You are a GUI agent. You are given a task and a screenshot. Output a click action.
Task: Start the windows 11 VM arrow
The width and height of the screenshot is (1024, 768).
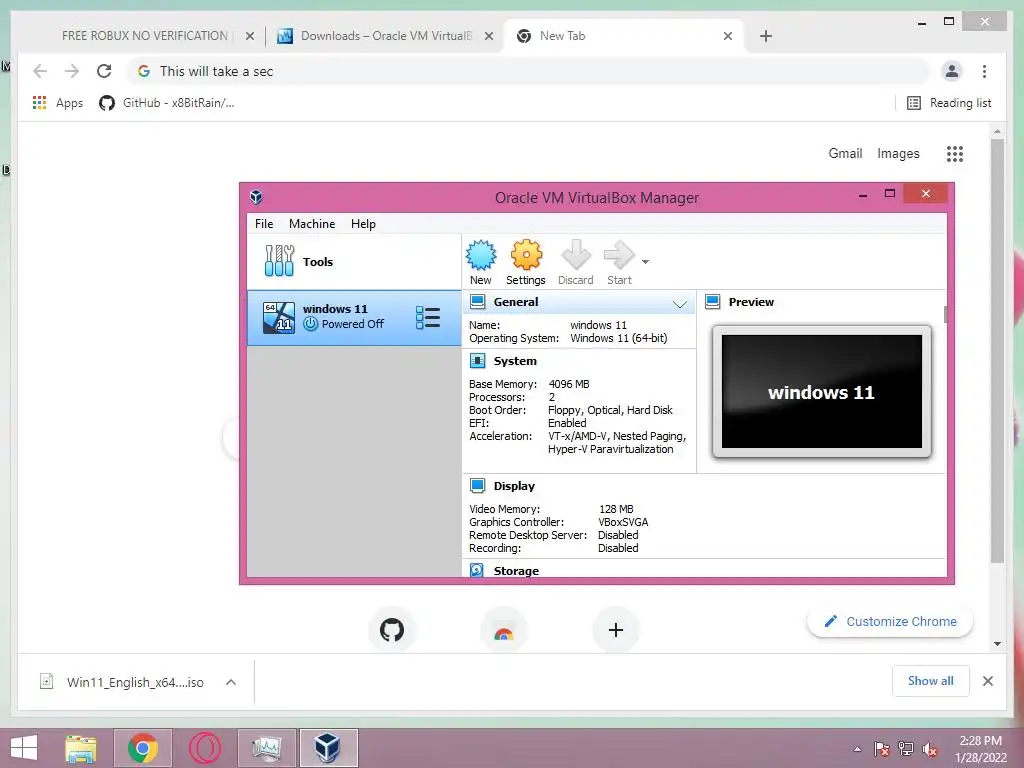[618, 255]
